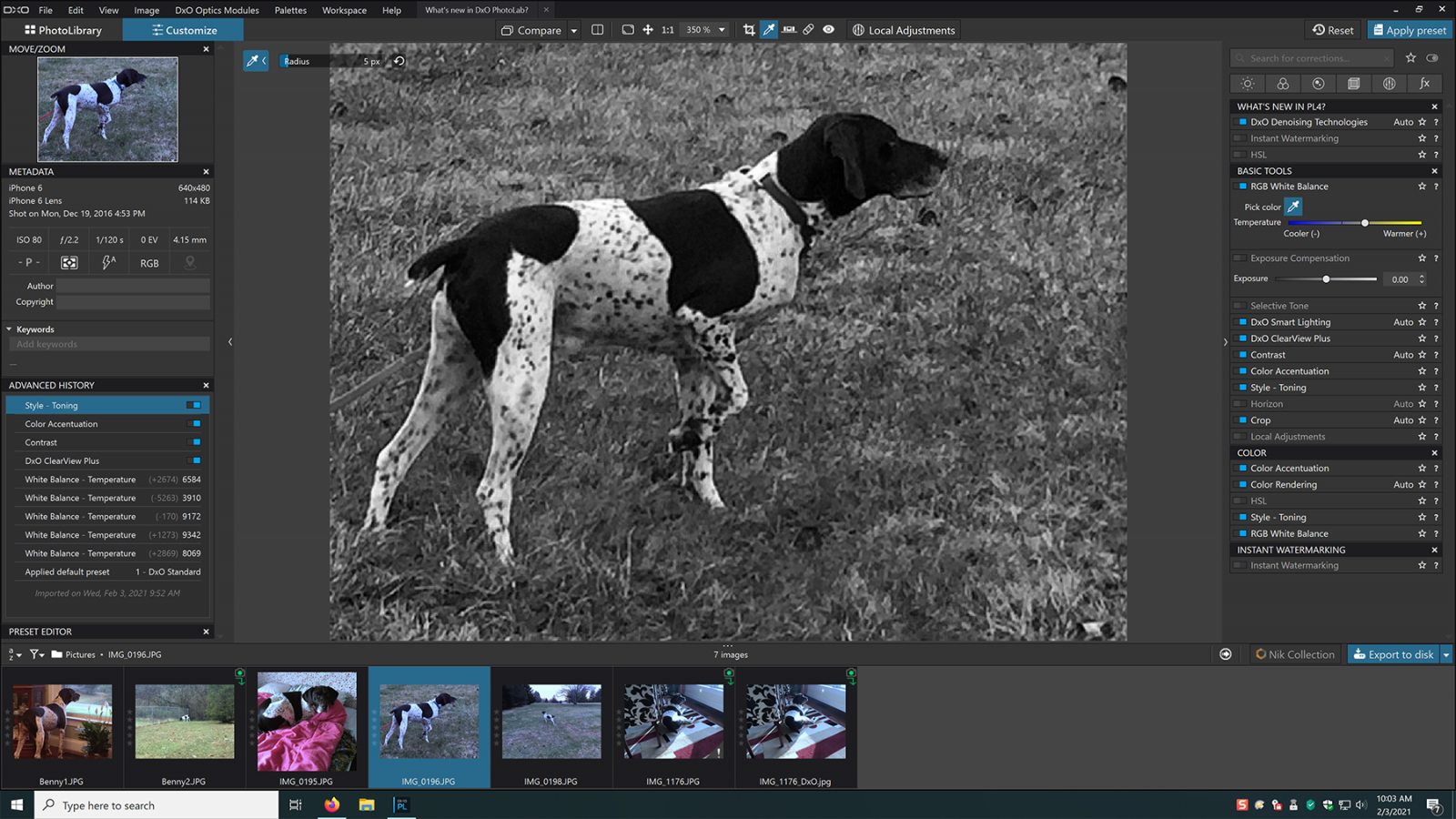Image resolution: width=1456 pixels, height=819 pixels.
Task: Collapse the Keywords section triangle
Action: 9,329
